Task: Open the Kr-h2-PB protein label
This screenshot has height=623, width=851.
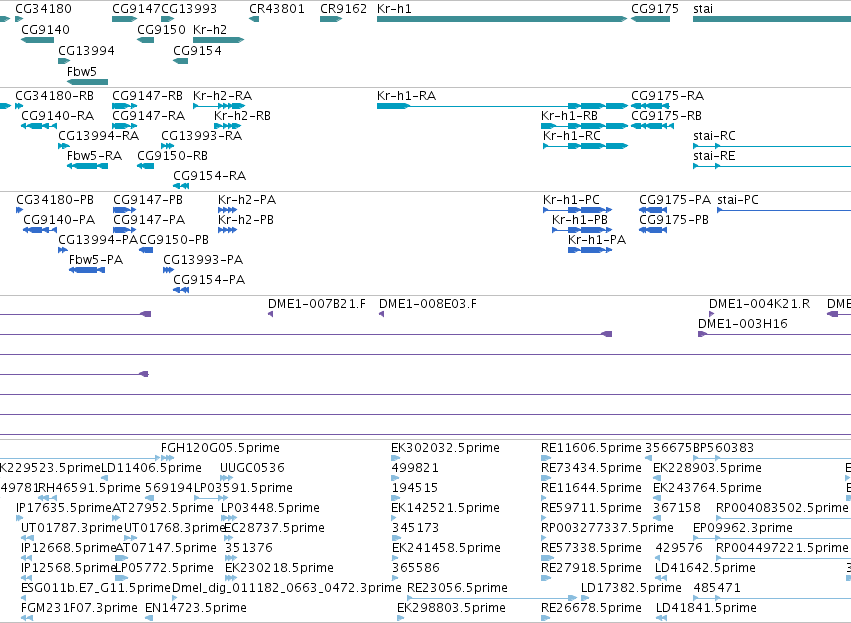Action: (x=246, y=220)
